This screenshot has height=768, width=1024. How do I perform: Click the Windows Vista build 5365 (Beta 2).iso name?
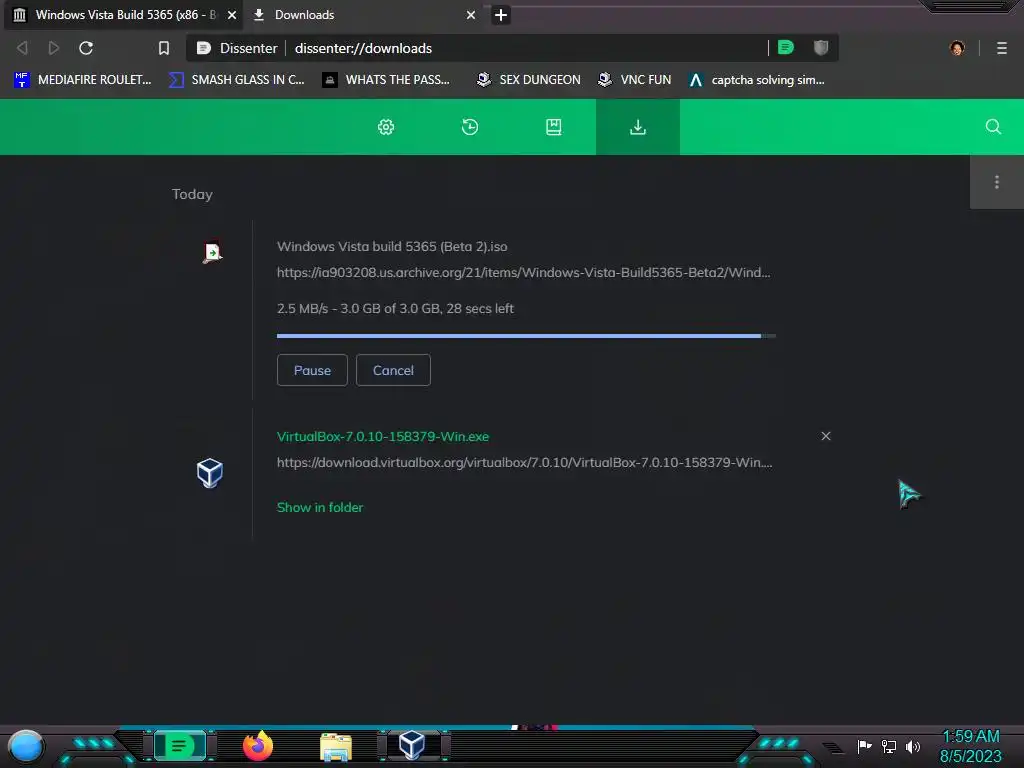coord(392,246)
